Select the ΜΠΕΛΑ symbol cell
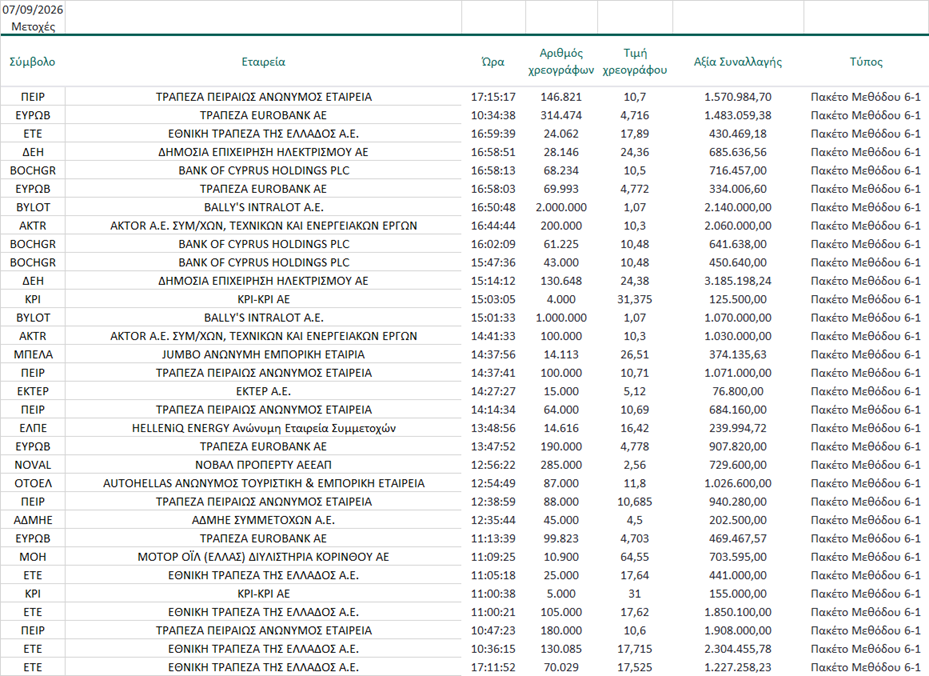Viewport: 929px width, 676px height. coord(33,354)
